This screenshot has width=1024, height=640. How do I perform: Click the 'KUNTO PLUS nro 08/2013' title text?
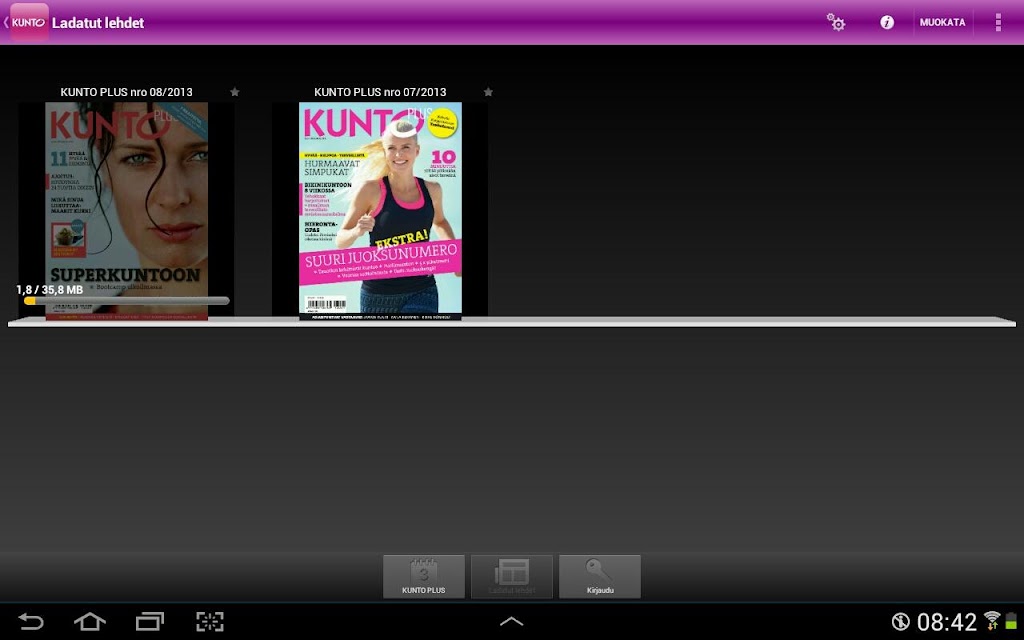pos(127,92)
